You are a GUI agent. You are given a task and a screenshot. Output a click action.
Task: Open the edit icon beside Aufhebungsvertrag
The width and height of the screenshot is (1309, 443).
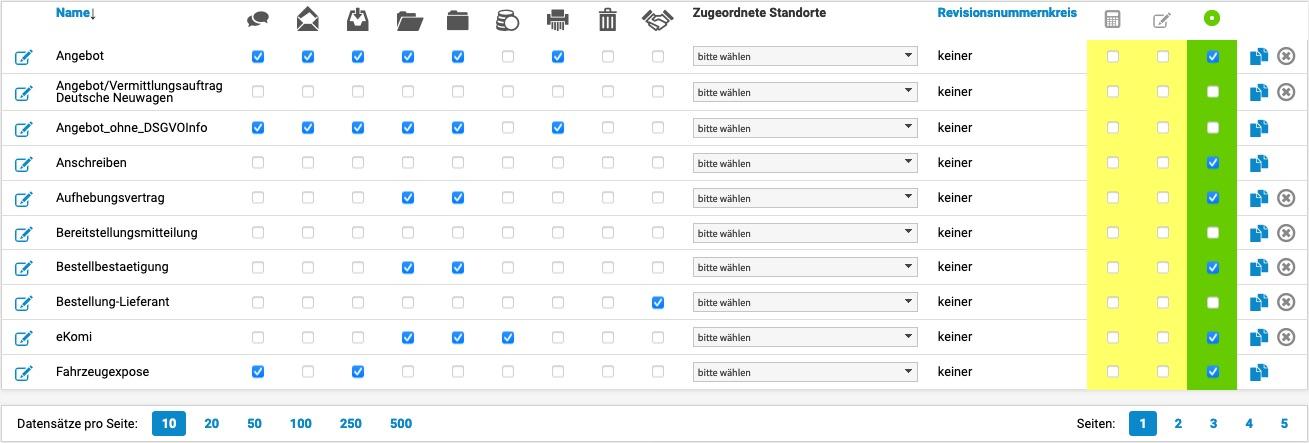click(24, 199)
